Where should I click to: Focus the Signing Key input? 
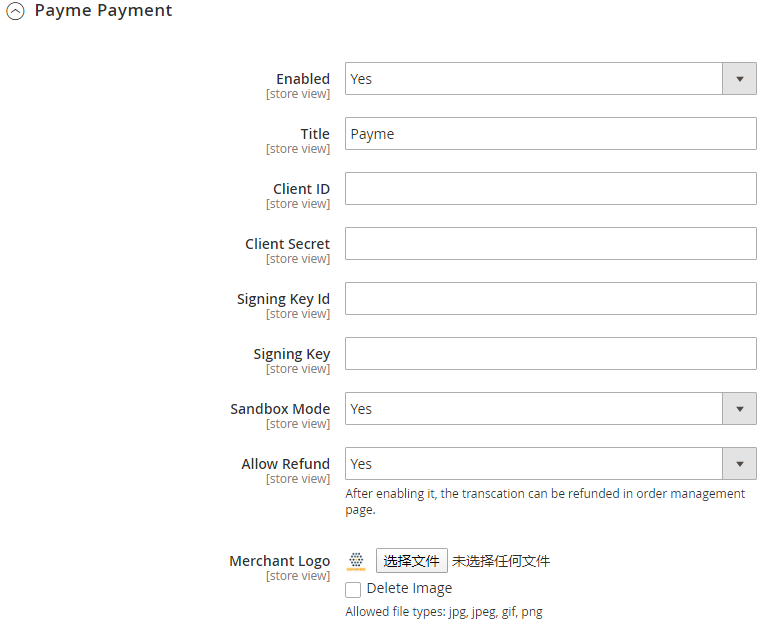[x=550, y=354]
